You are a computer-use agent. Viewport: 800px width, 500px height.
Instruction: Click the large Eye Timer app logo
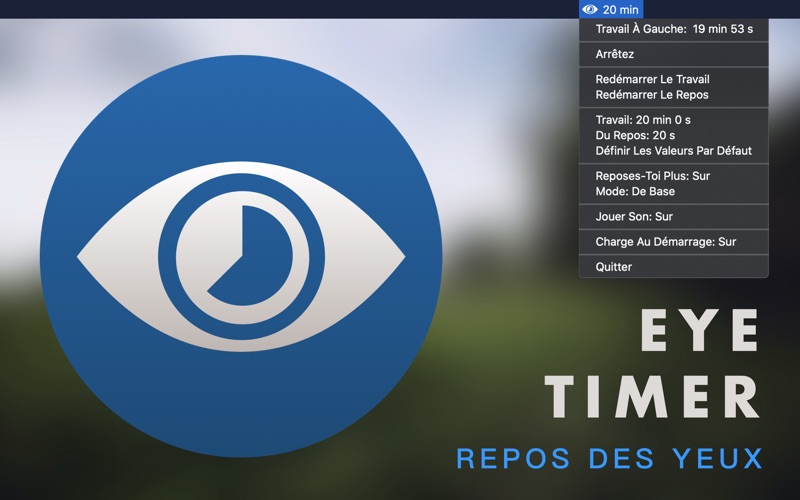(x=241, y=256)
